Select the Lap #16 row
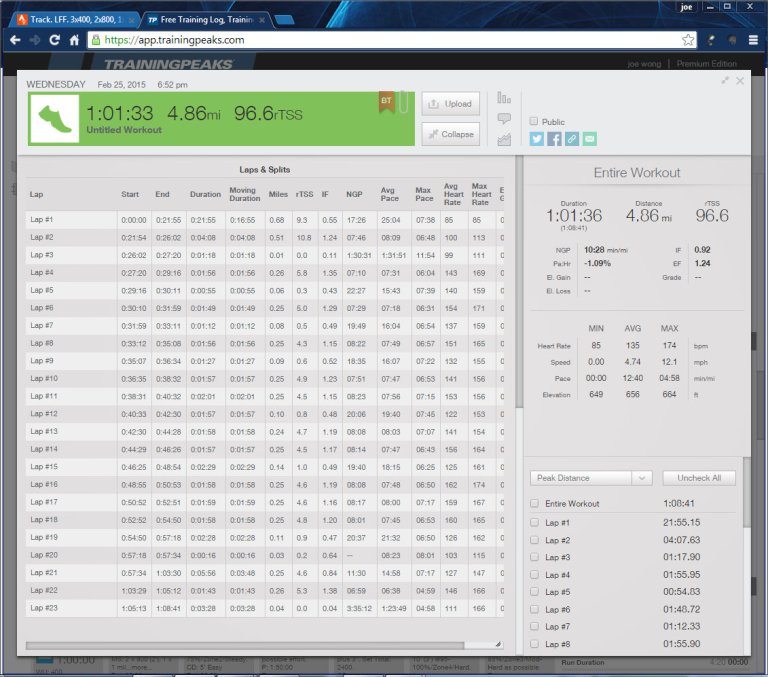This screenshot has height=677, width=768. (264, 484)
